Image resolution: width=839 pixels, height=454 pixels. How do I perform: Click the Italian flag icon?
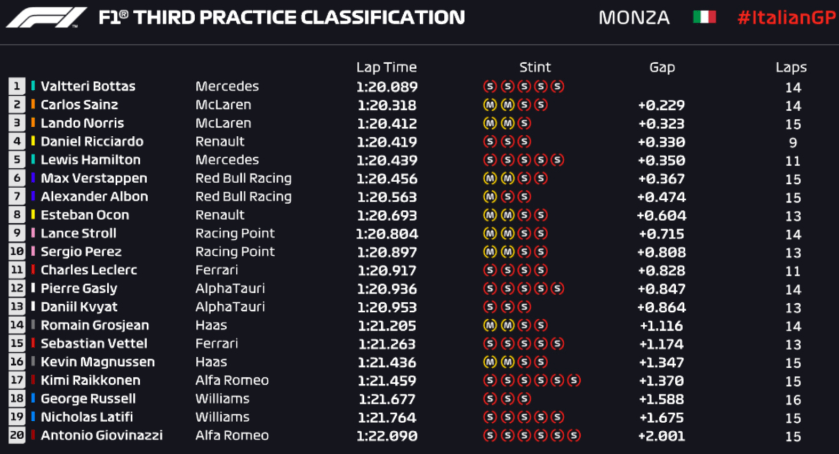pos(705,18)
